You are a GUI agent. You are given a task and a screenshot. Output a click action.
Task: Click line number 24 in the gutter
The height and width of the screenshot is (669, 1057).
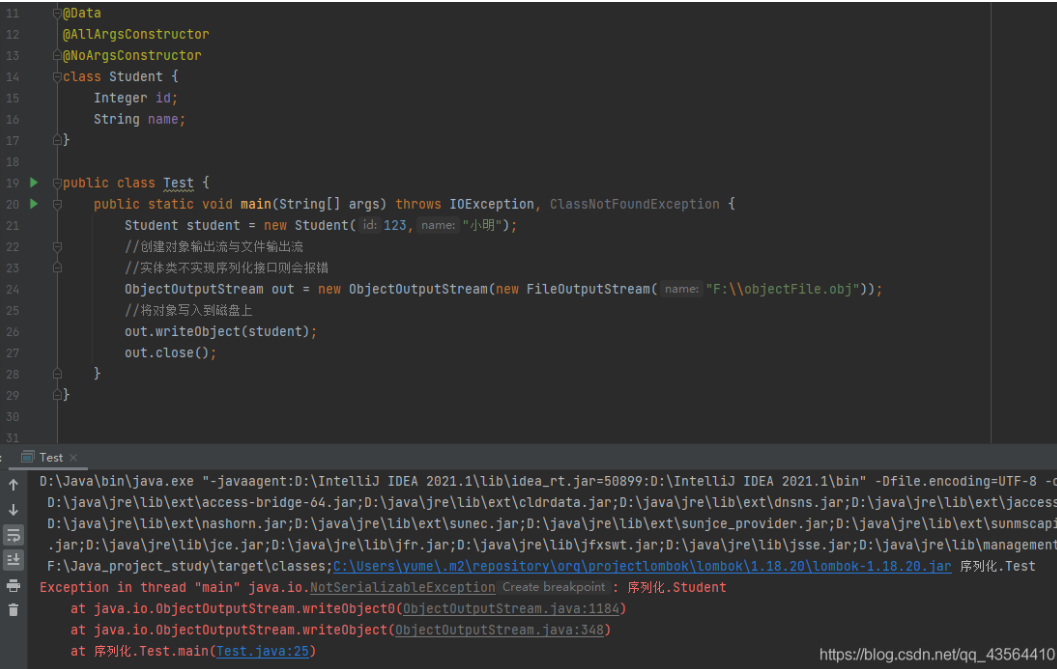(x=13, y=289)
